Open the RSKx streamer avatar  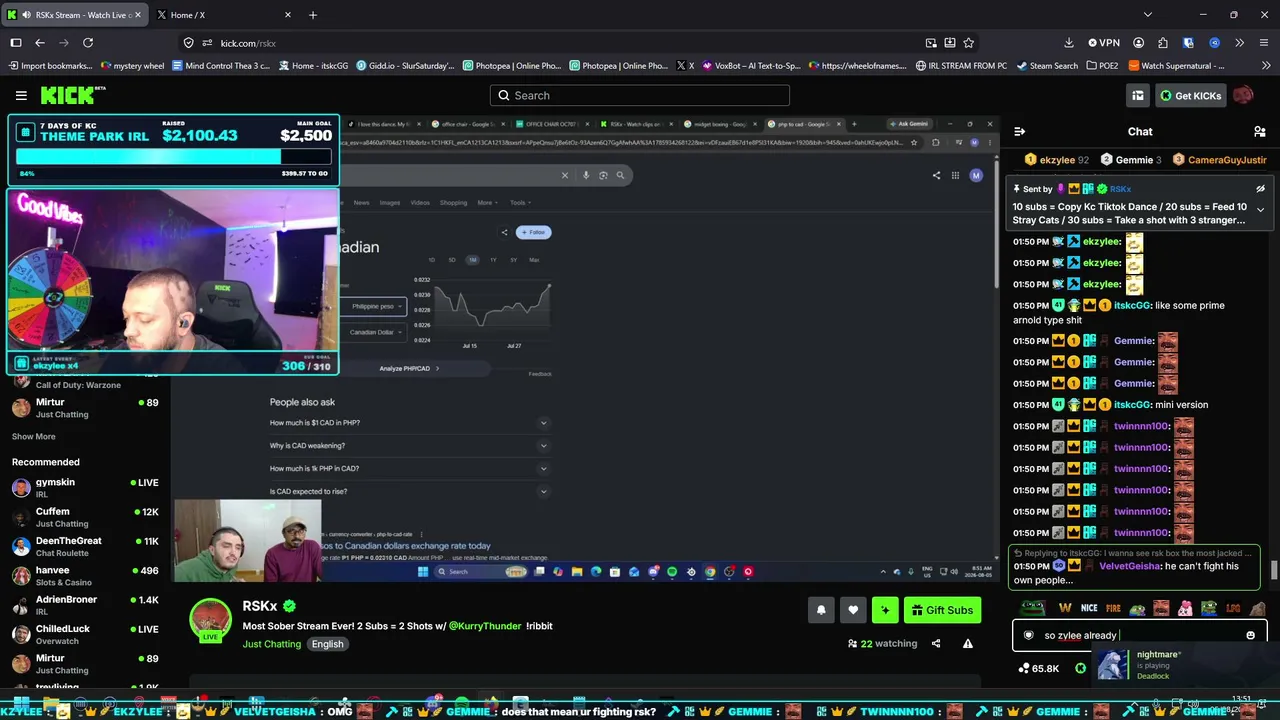(211, 620)
